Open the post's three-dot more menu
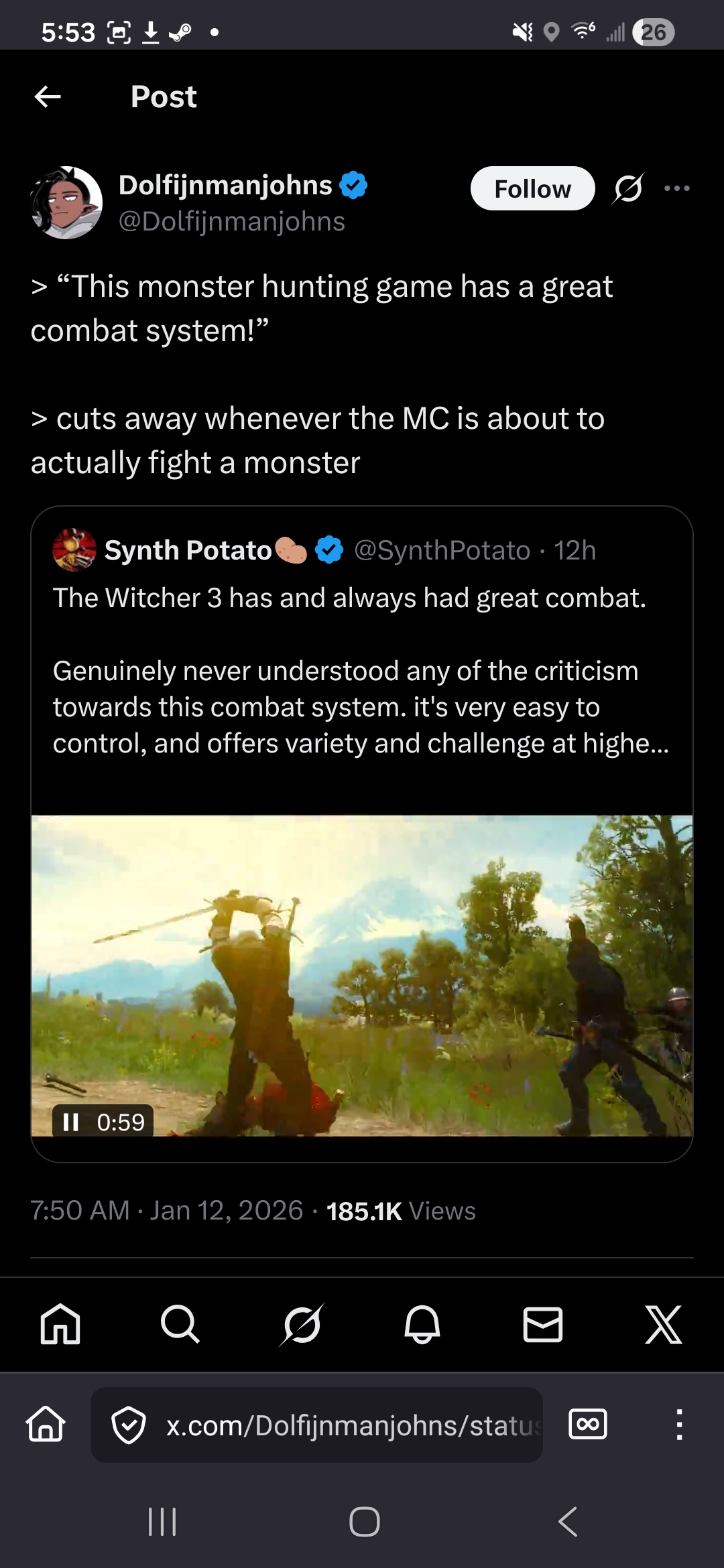 coord(676,188)
